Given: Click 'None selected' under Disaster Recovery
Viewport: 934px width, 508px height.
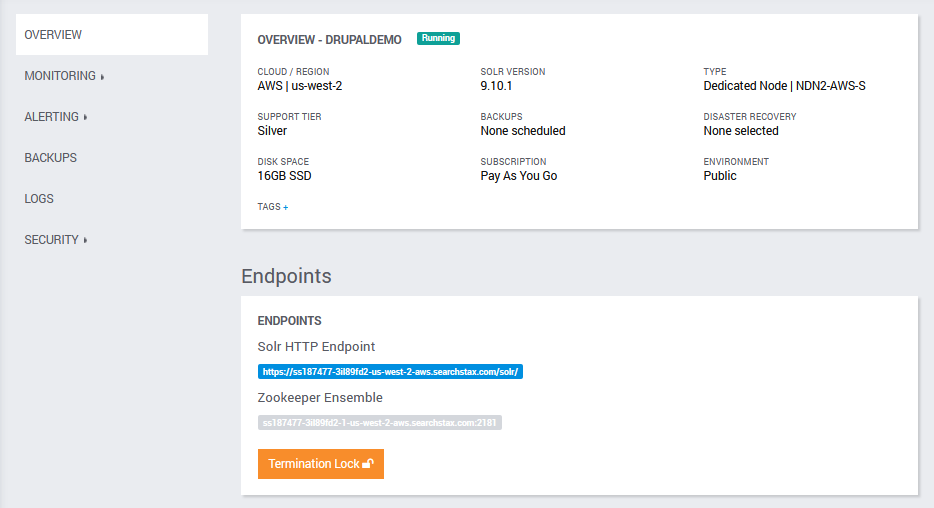Looking at the screenshot, I should [740, 131].
